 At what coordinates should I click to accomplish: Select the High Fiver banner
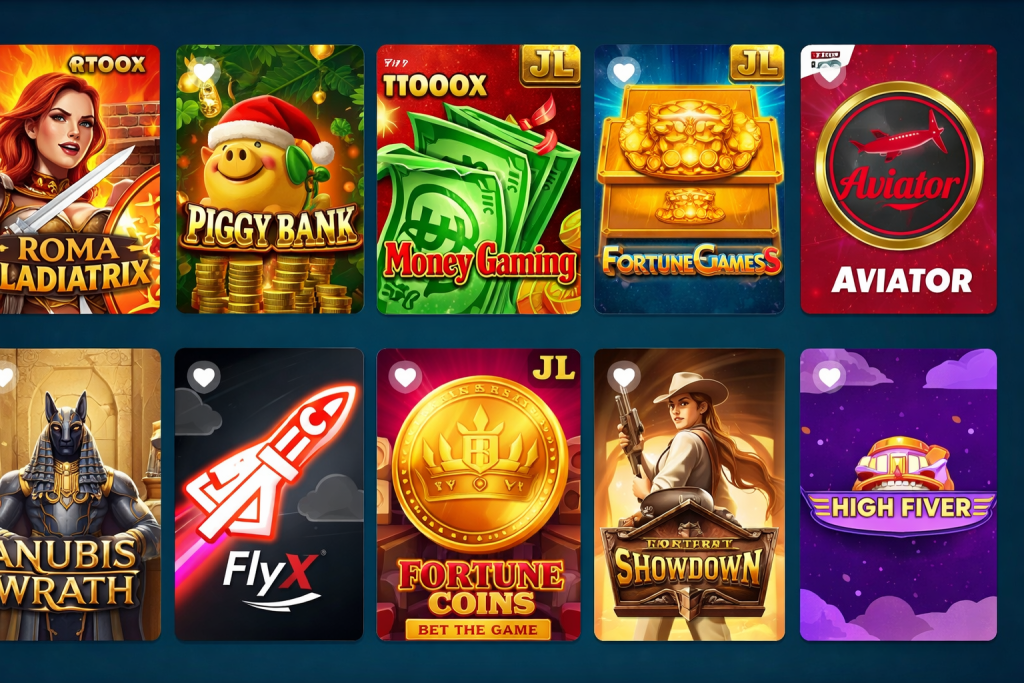tap(901, 507)
